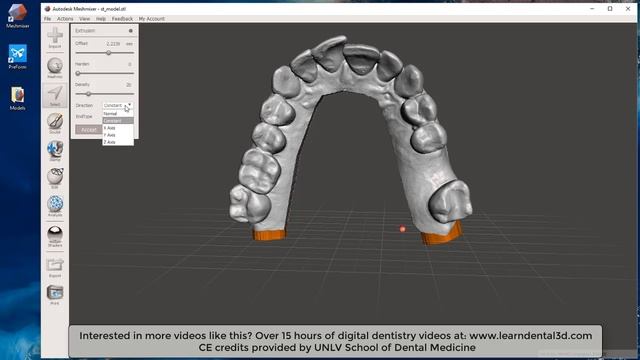The width and height of the screenshot is (640, 360).
Task: Choose Normal in Direction list
Action: coord(118,114)
